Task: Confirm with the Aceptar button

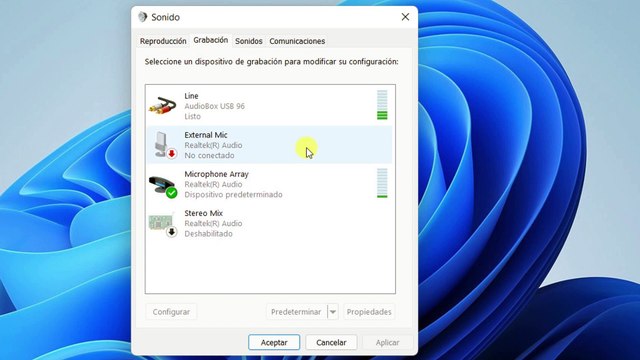Action: (274, 342)
